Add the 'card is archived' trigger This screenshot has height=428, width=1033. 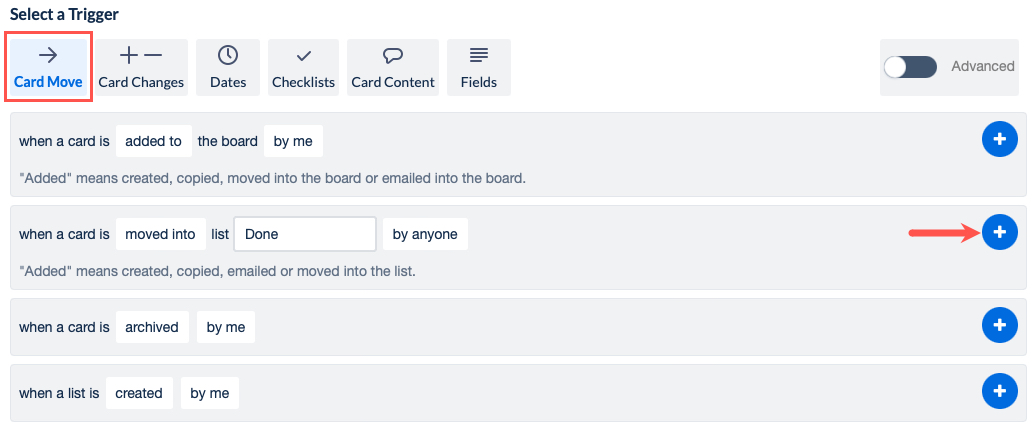coord(999,326)
